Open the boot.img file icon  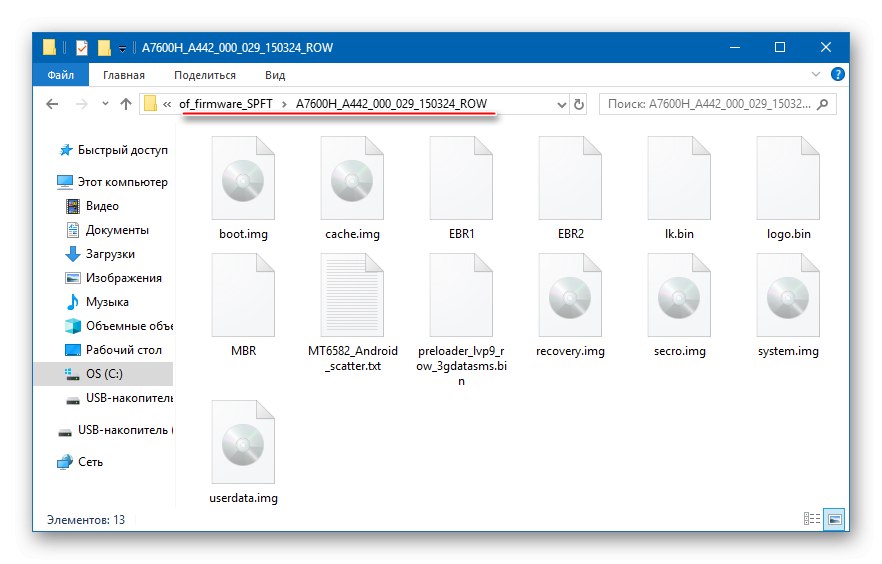coord(243,178)
